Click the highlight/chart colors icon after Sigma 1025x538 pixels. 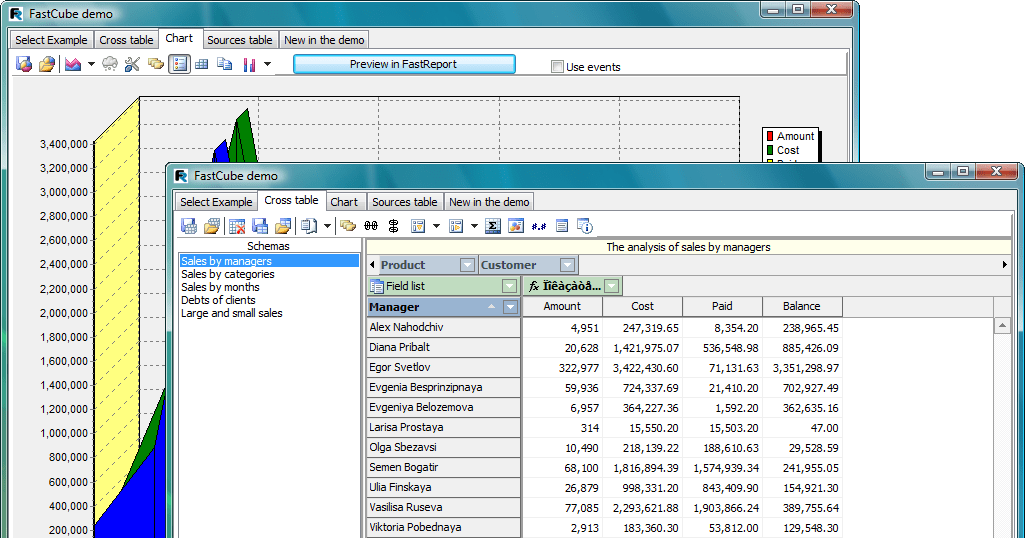tap(516, 226)
